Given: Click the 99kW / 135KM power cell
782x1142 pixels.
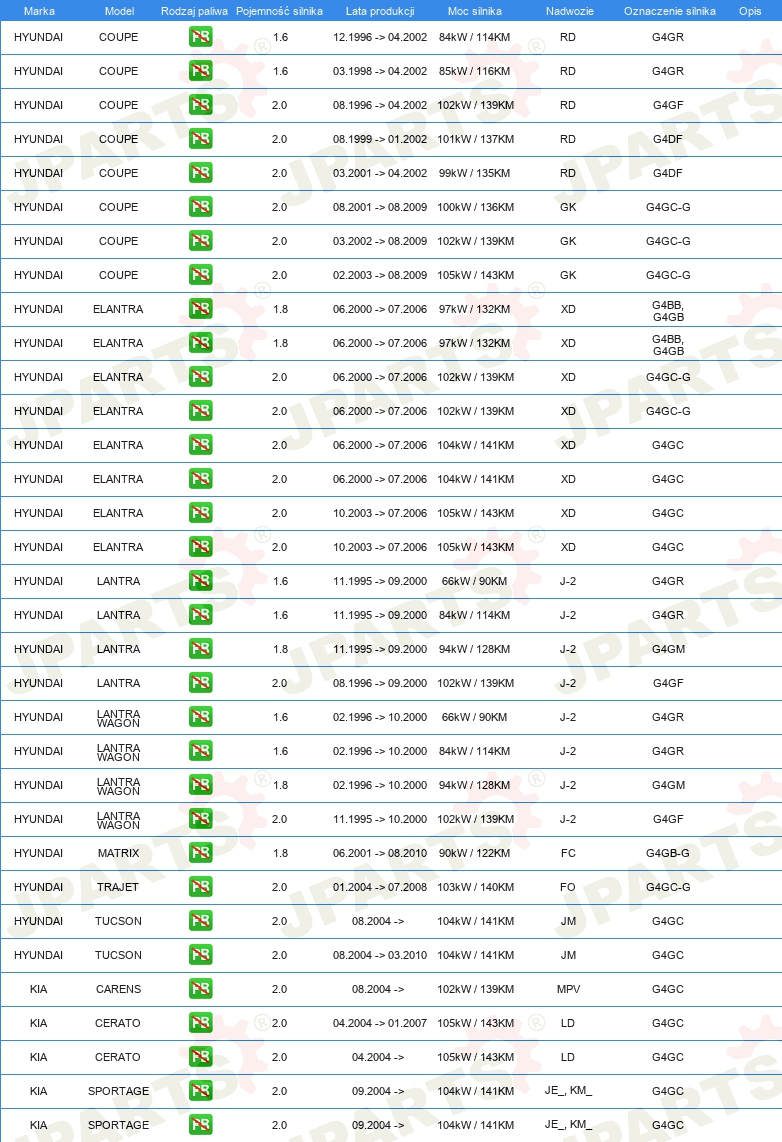Looking at the screenshot, I should tap(475, 173).
